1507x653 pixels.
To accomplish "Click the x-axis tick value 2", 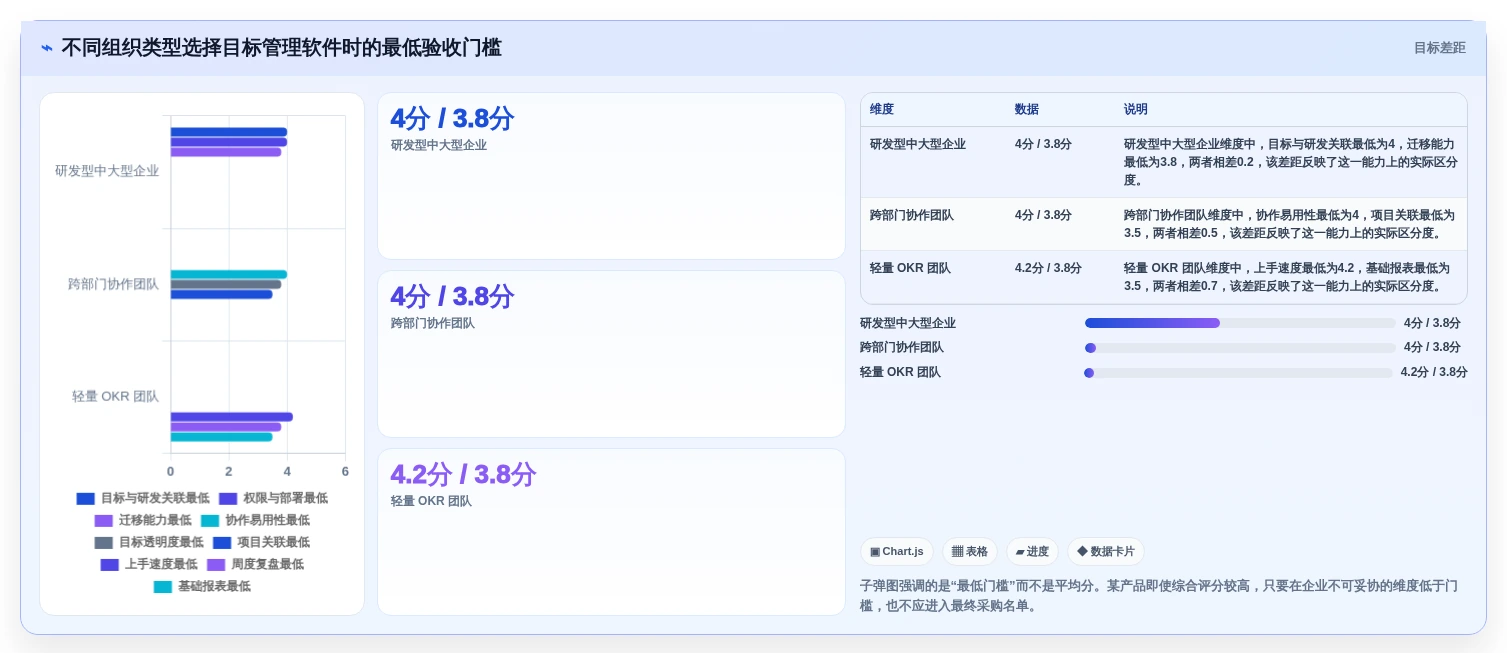I will [228, 471].
